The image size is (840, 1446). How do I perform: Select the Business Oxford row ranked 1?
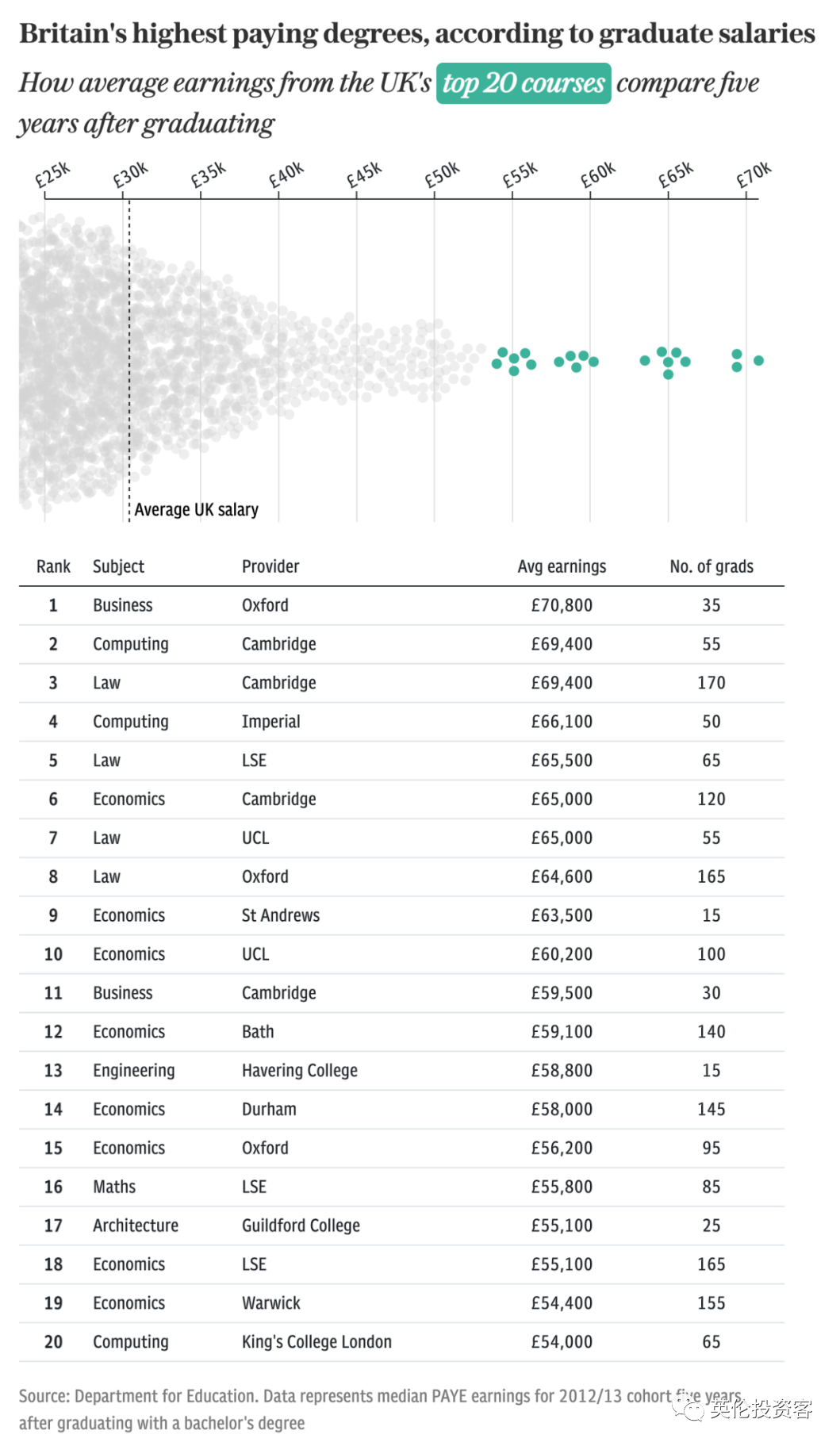[401, 605]
